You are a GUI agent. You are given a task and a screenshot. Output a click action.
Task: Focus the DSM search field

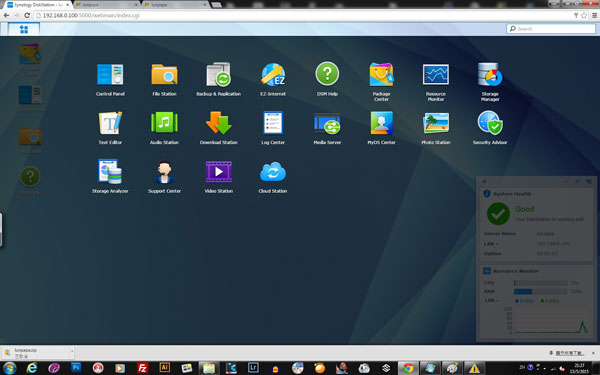tap(551, 29)
